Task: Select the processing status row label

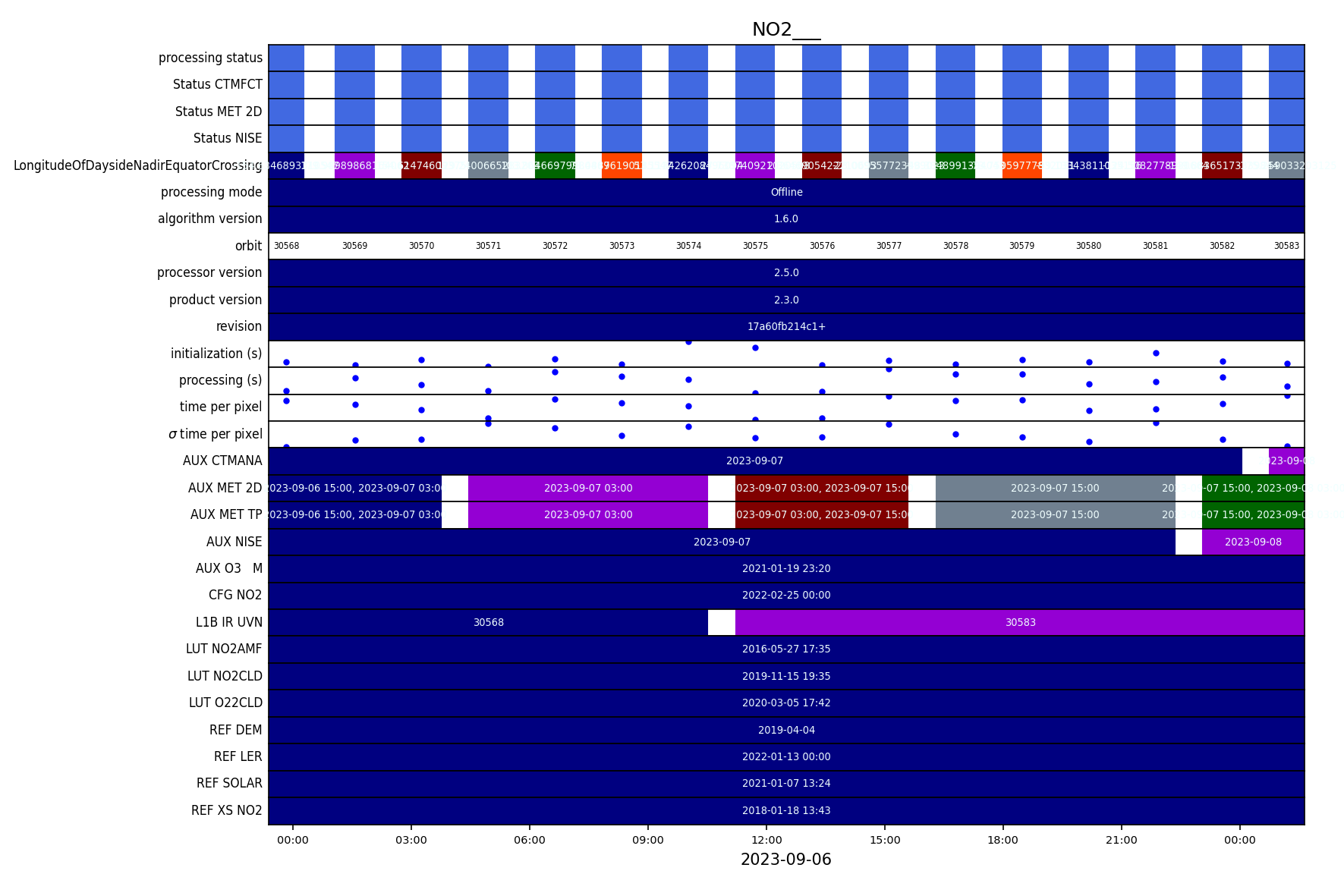Action: click(210, 58)
